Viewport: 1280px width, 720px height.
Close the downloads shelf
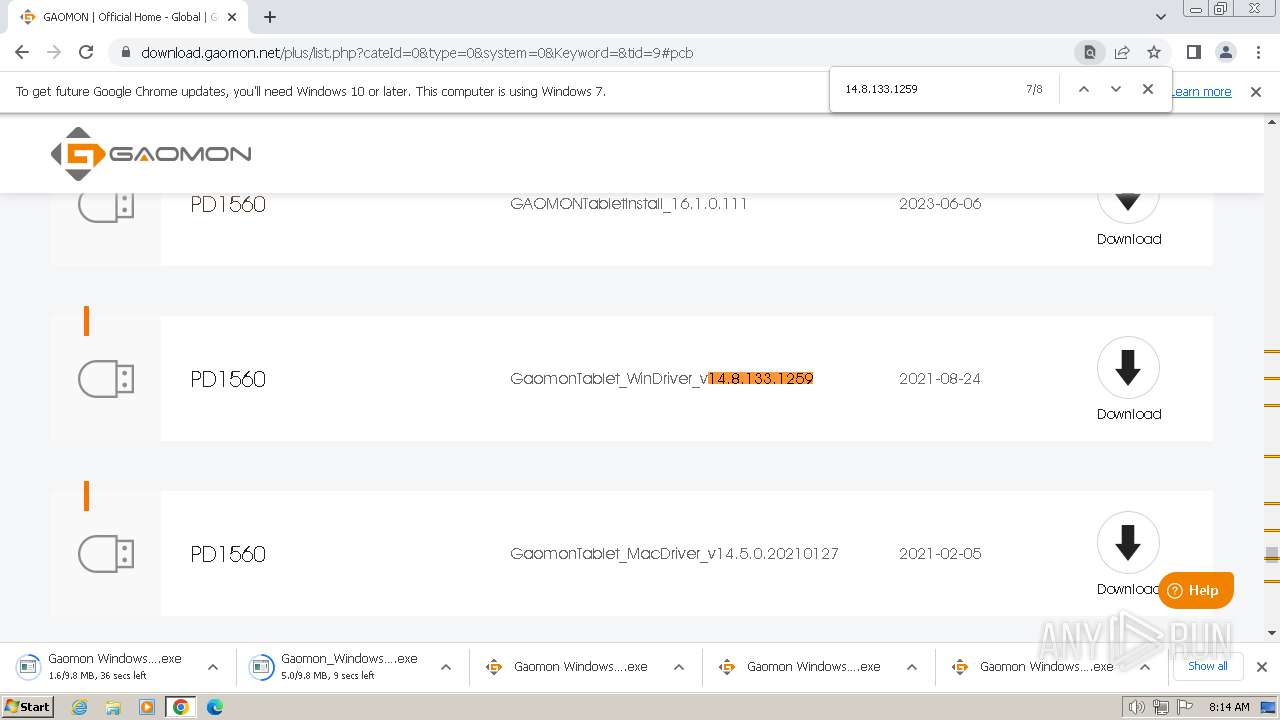coord(1261,667)
